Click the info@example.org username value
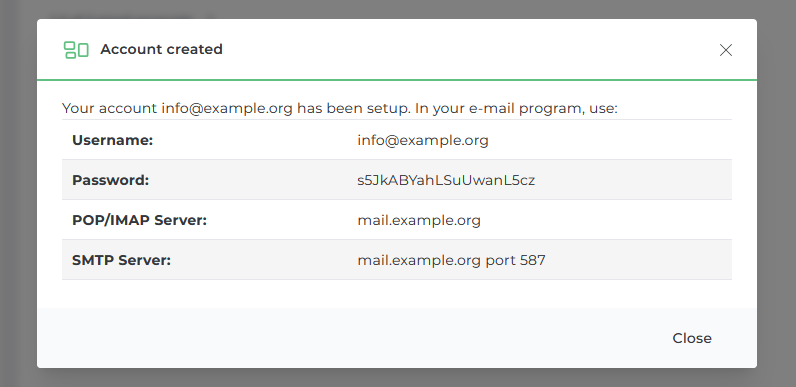This screenshot has height=387, width=796. (423, 140)
